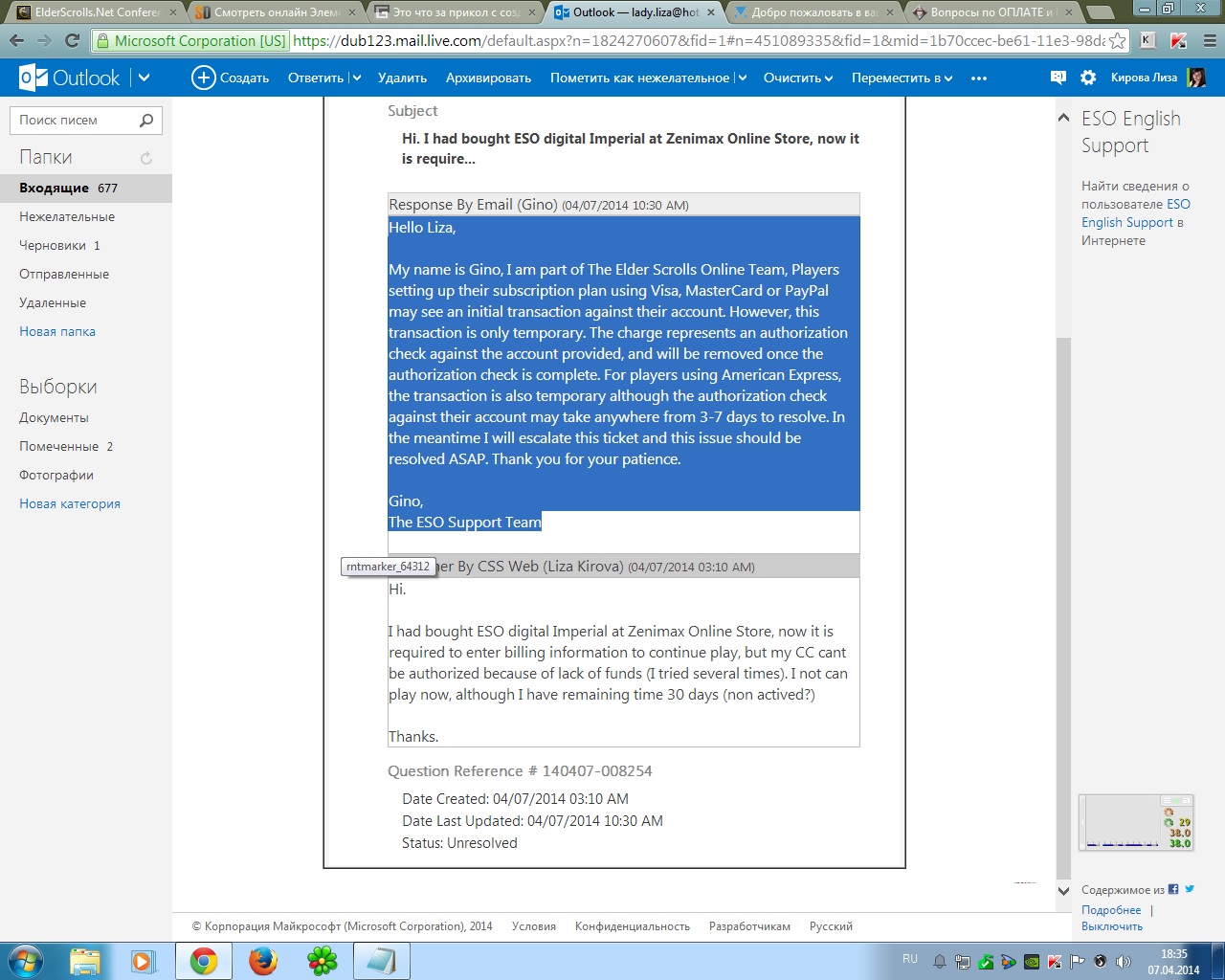The image size is (1225, 980).
Task: Click the Twitter bird icon in sidebar
Action: pos(1190,889)
